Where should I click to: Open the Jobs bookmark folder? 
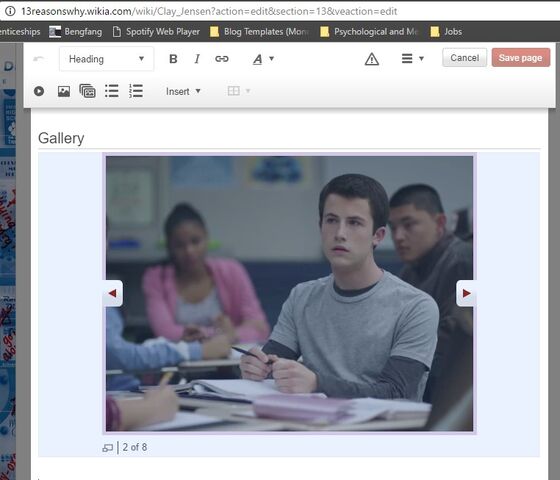[x=446, y=32]
